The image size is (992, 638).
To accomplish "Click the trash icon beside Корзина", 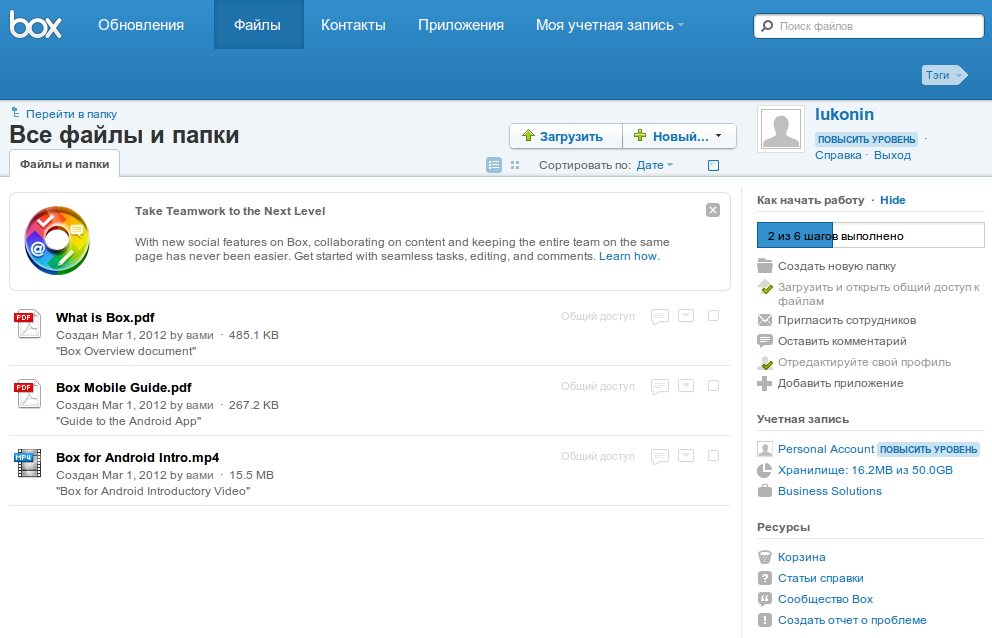I will pyautogui.click(x=765, y=557).
